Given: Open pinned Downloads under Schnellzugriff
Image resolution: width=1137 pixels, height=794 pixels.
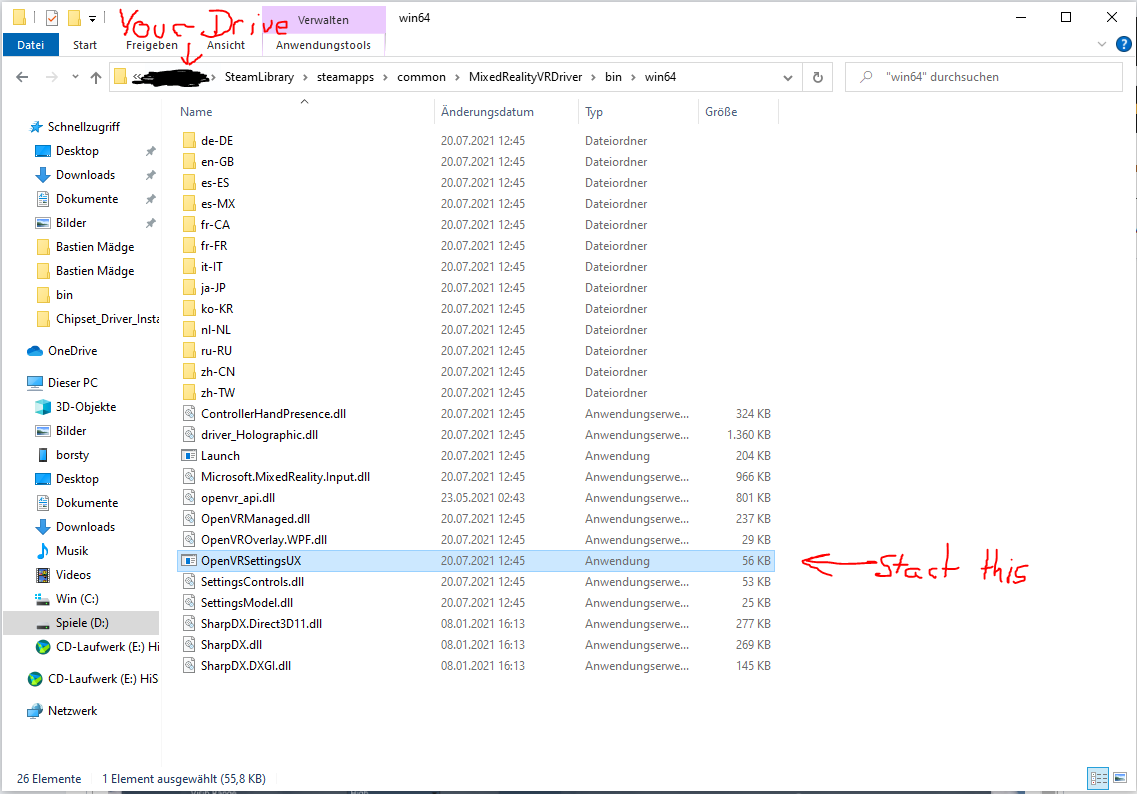Looking at the screenshot, I should pos(85,175).
